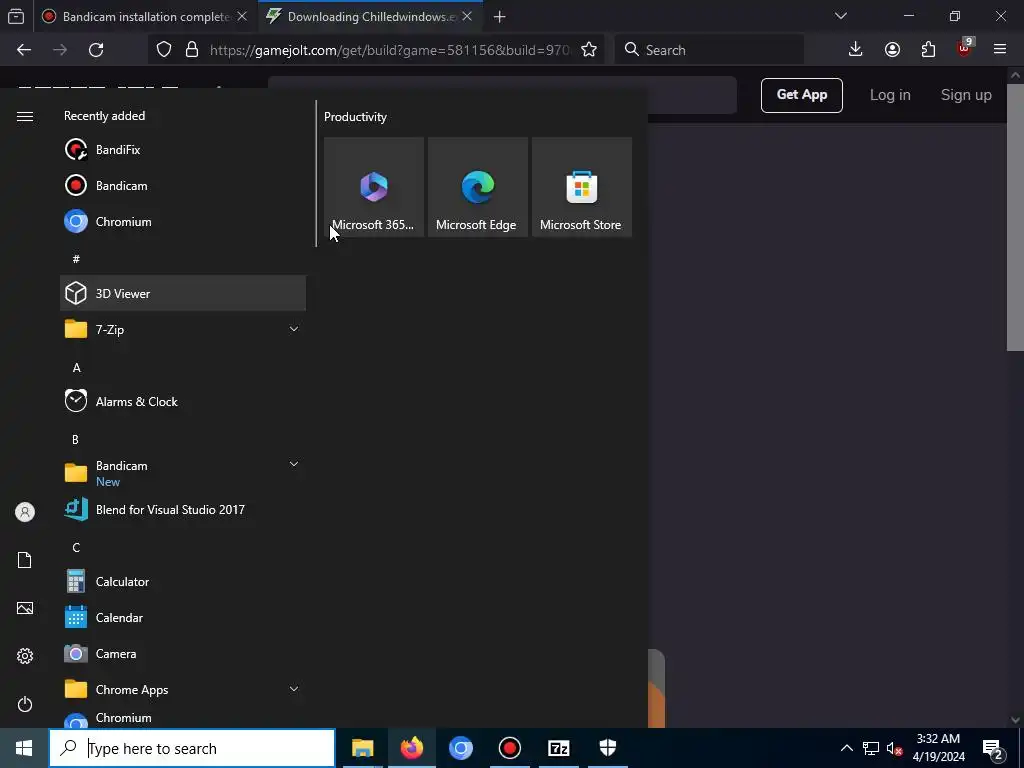This screenshot has width=1024, height=768.
Task: Open Microsoft Edge tile
Action: click(x=477, y=187)
